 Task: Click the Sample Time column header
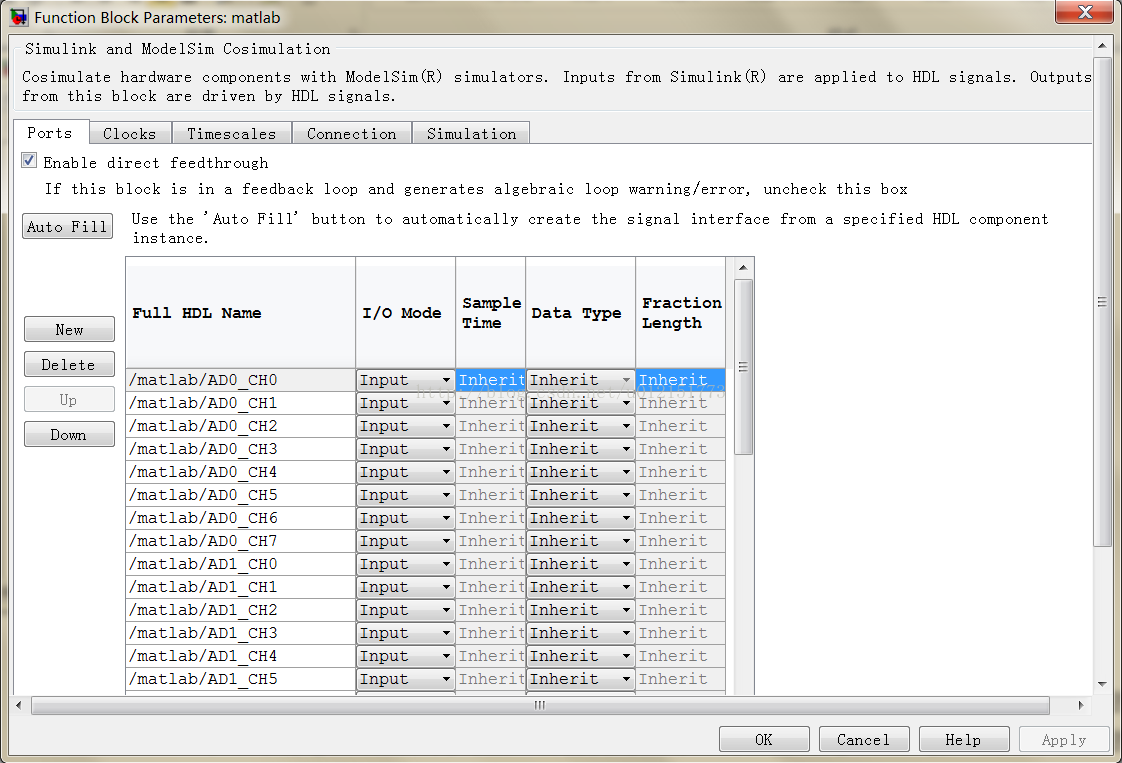491,313
